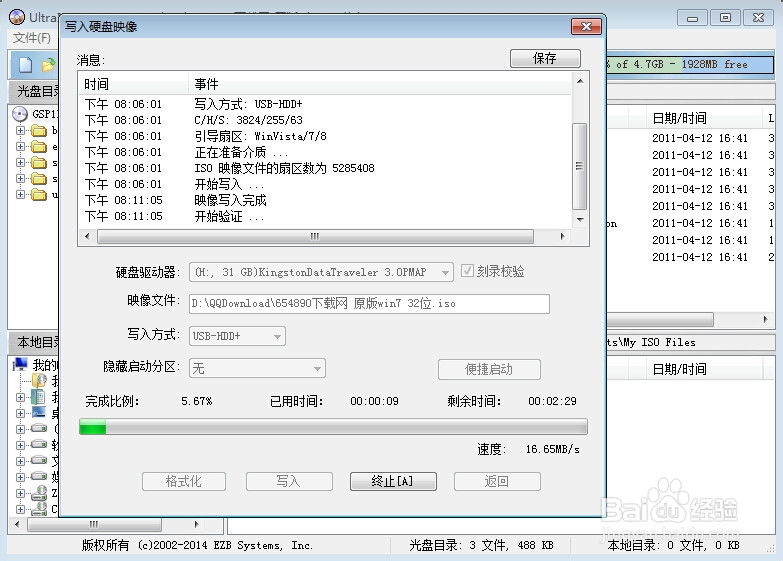Click the New file icon in UltraISO toolbar
The width and height of the screenshot is (783, 561).
click(25, 64)
